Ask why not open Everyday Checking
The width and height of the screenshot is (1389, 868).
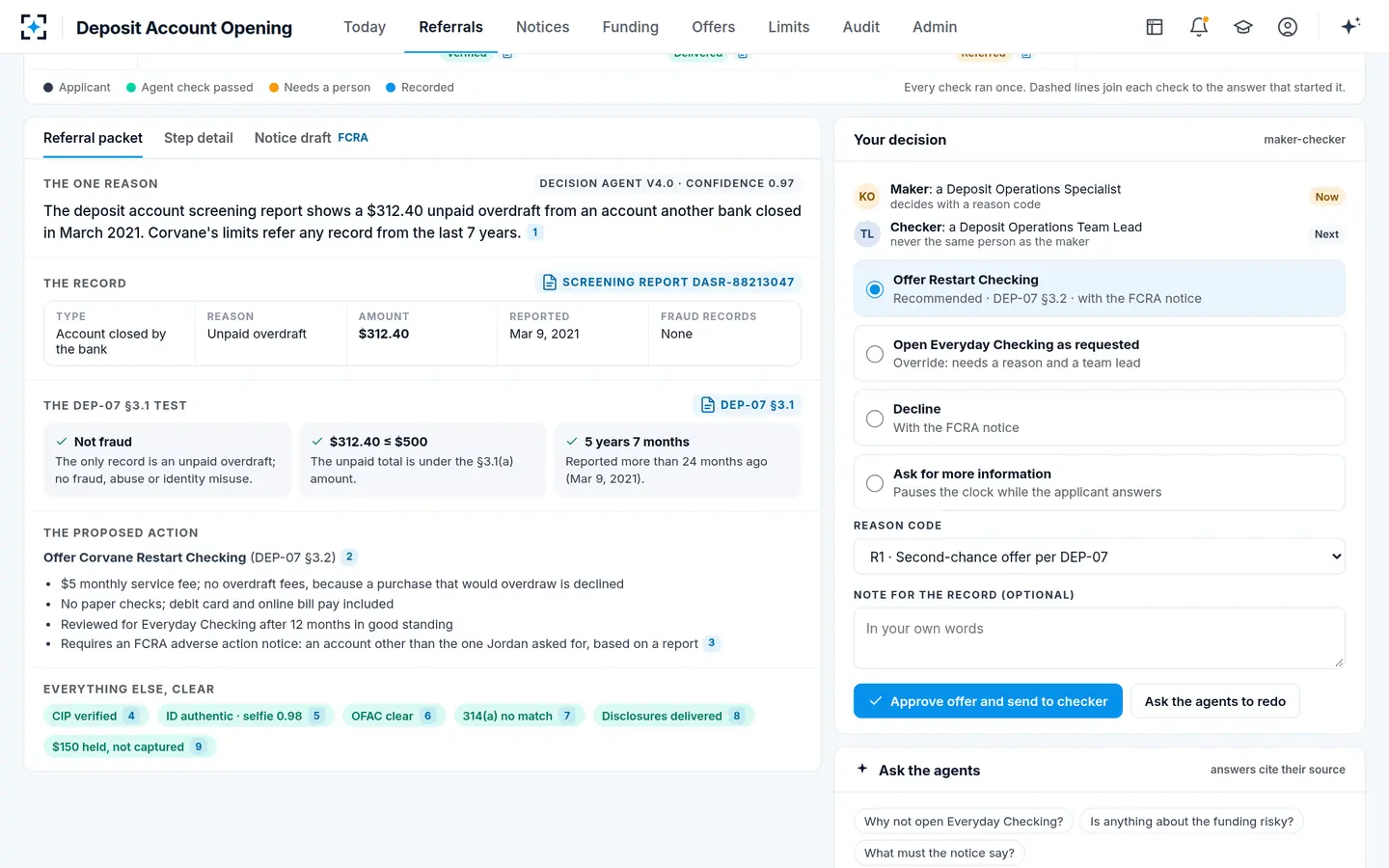pos(964,822)
